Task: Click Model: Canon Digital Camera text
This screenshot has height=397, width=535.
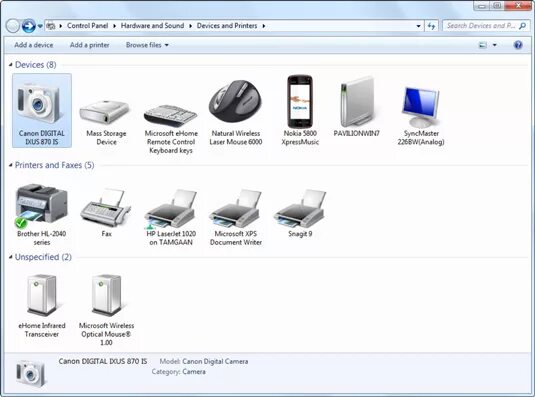Action: tap(204, 361)
